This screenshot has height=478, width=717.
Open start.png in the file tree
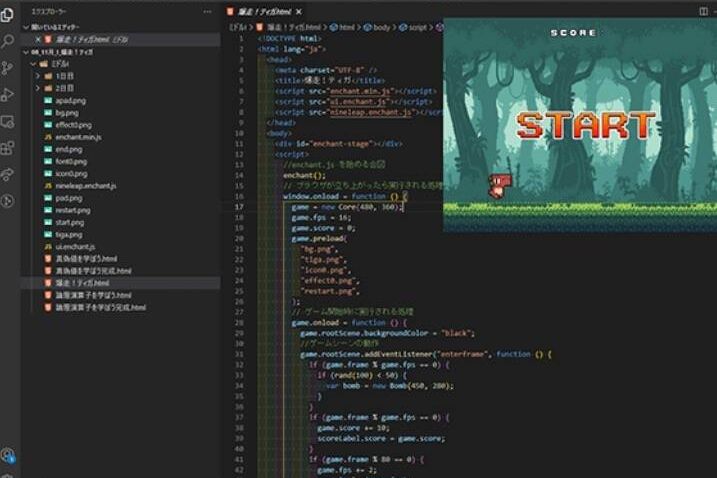click(x=70, y=222)
